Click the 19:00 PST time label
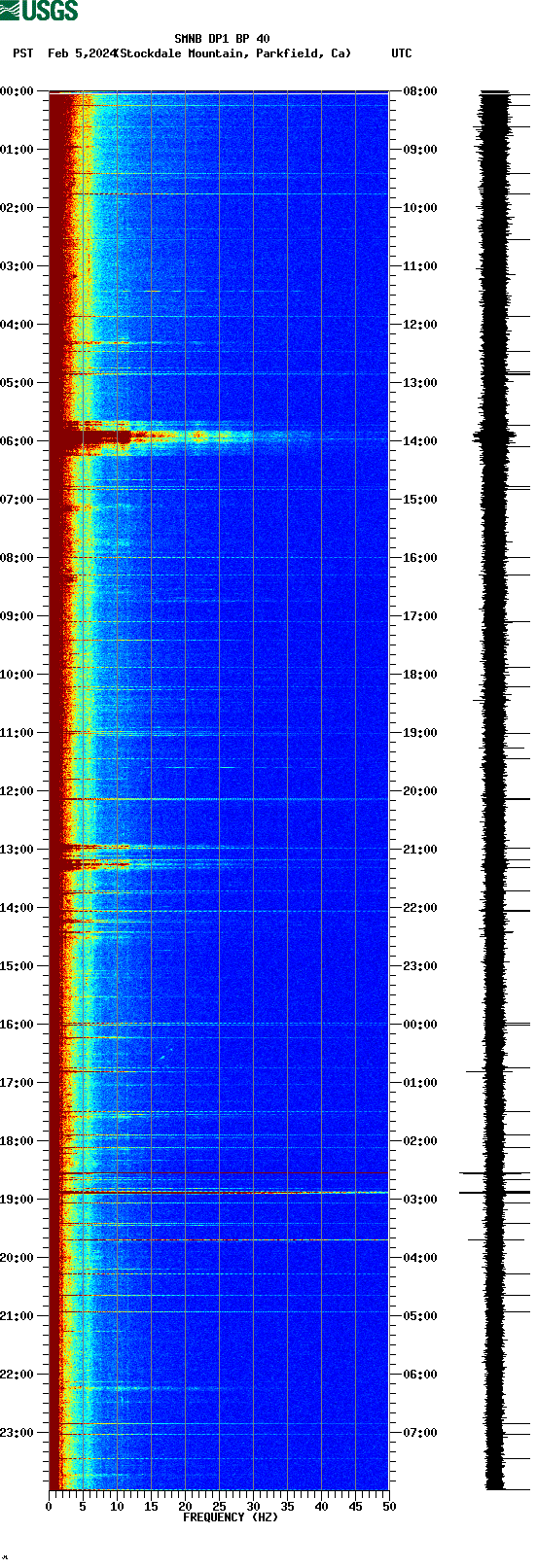This screenshot has height=1568, width=537. point(18,1200)
